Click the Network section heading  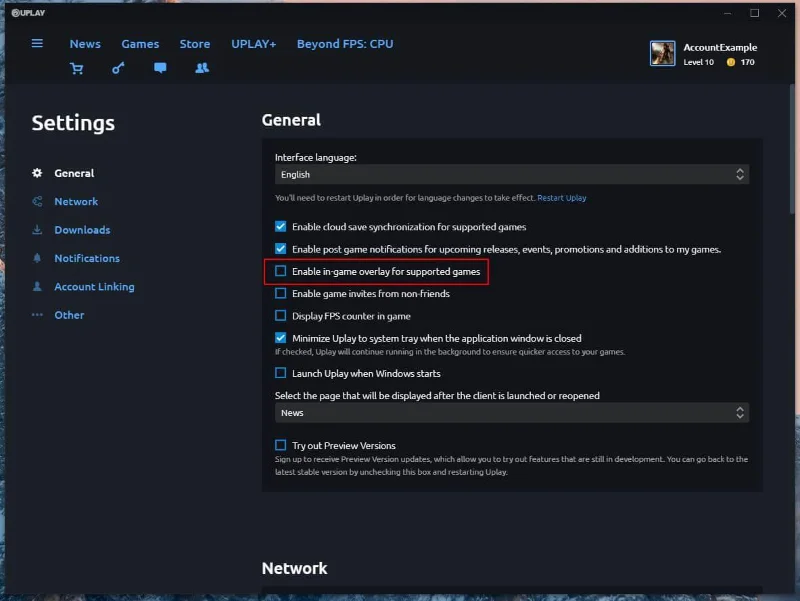[294, 568]
